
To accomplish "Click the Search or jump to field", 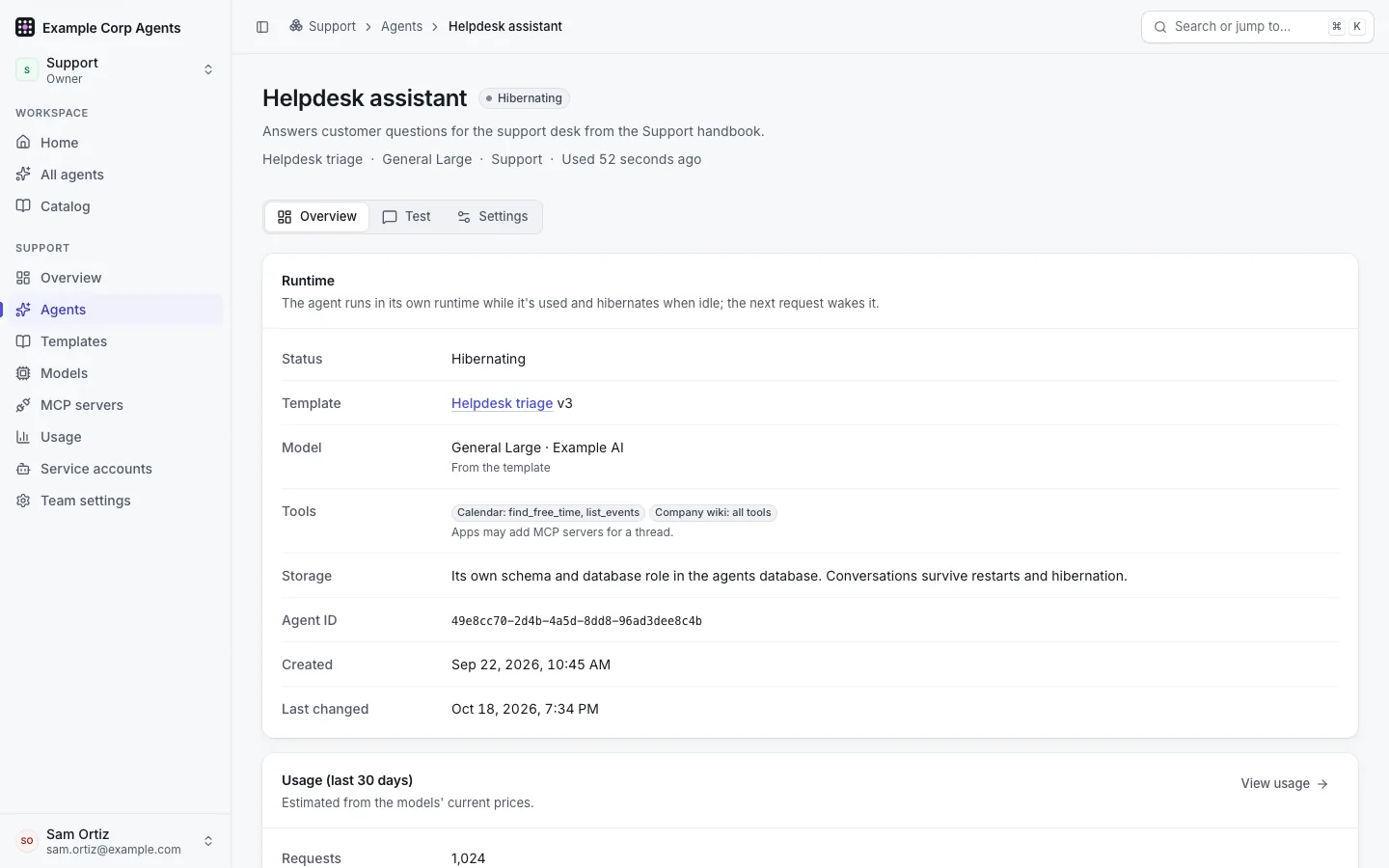I will [1257, 27].
